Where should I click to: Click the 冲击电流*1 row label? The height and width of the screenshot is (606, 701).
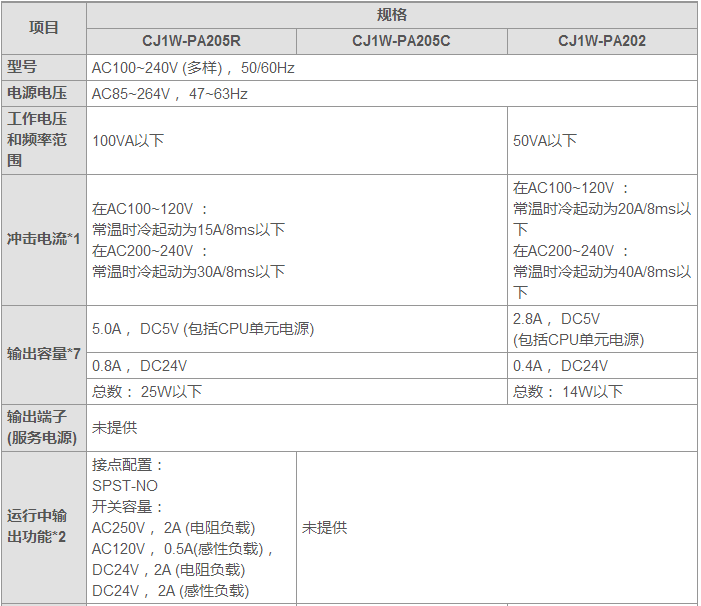[43, 240]
